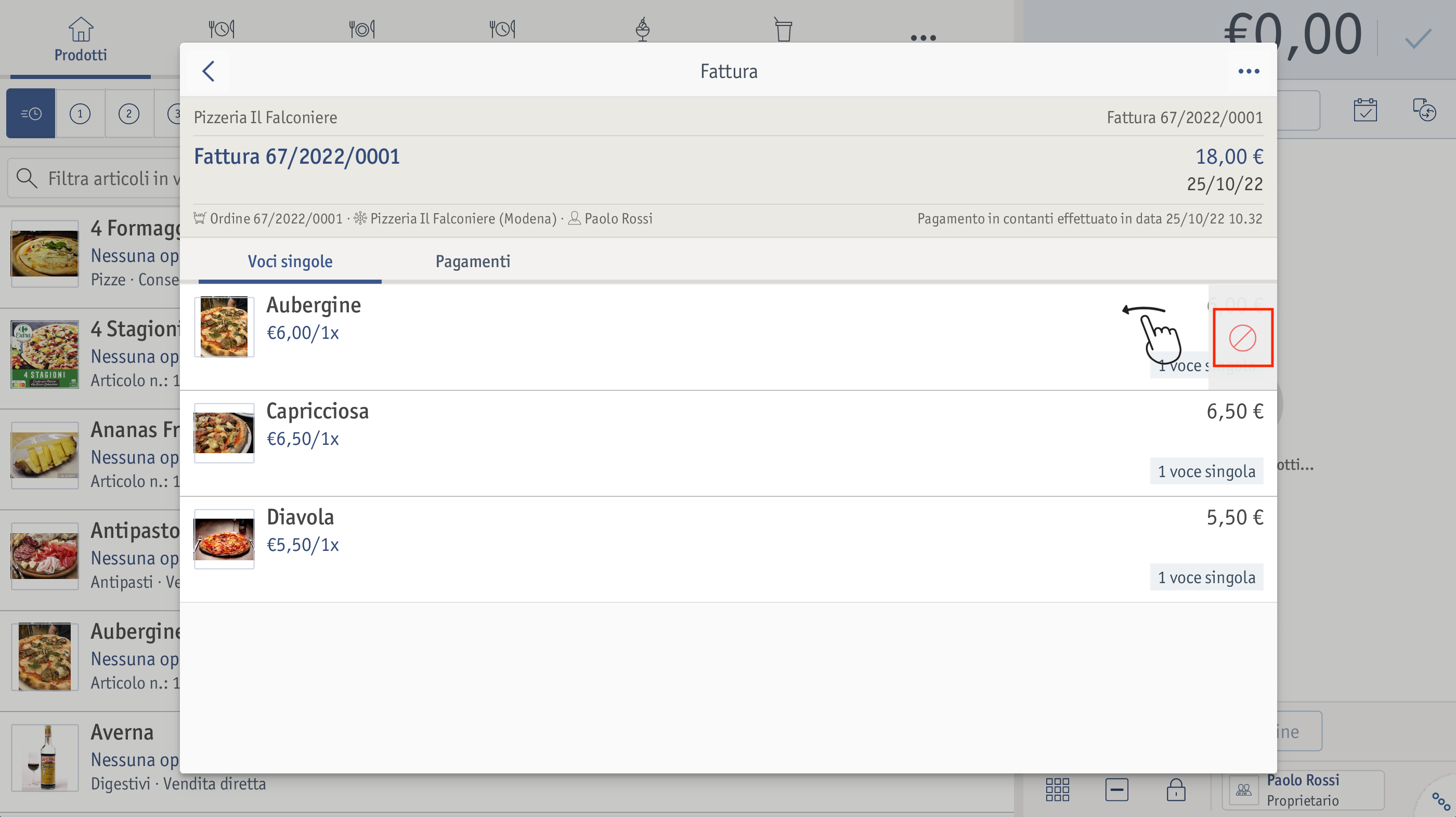This screenshot has height=817, width=1456.
Task: Open the Prodotti home tab
Action: coord(80,39)
